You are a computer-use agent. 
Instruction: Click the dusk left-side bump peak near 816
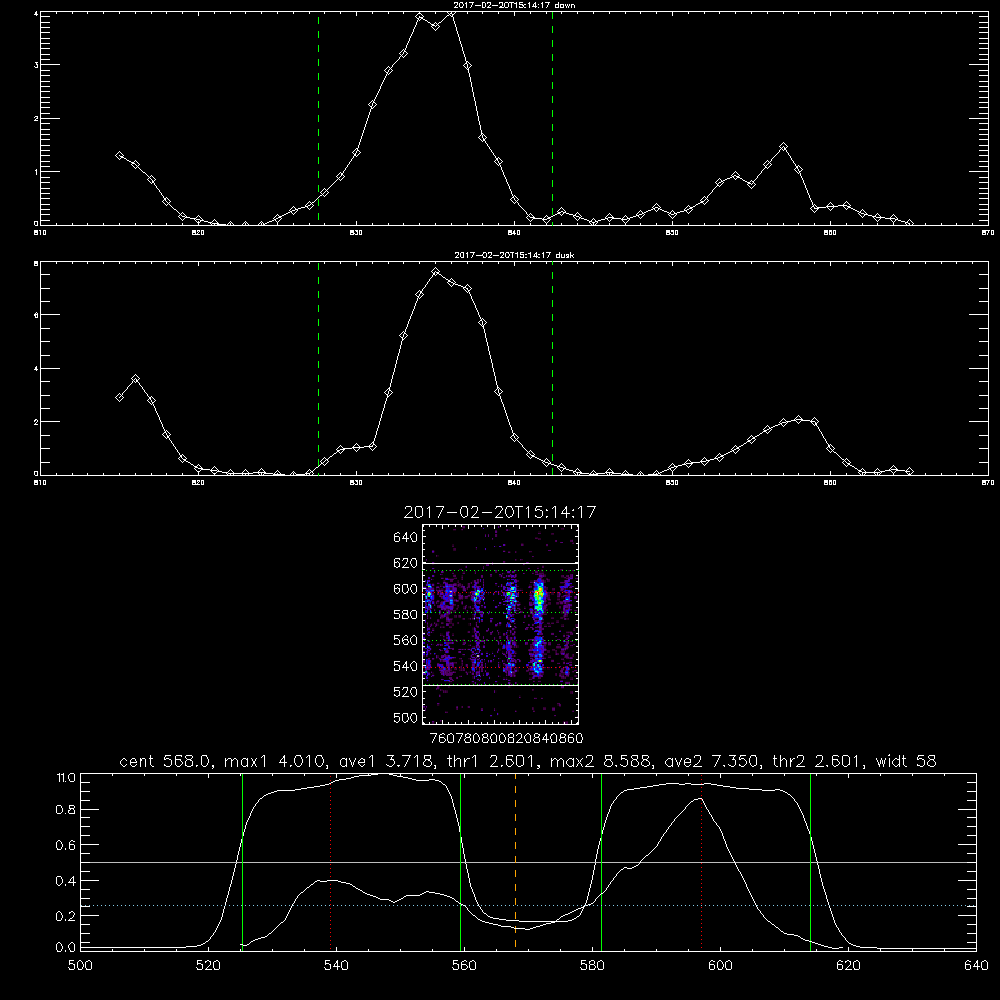tap(135, 379)
